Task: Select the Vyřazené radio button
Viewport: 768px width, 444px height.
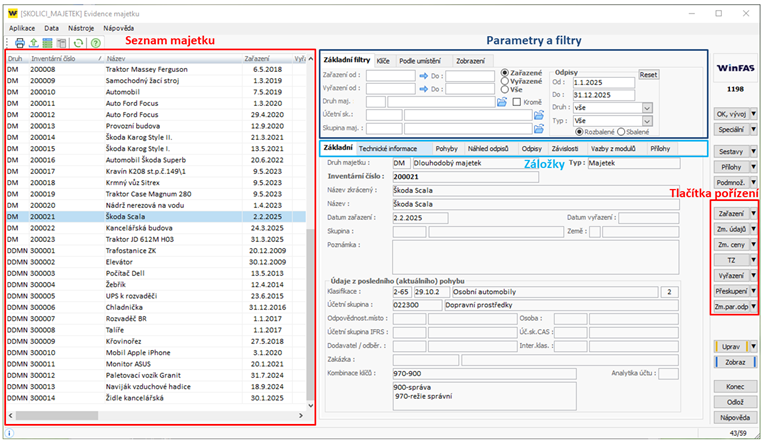Action: tap(504, 81)
